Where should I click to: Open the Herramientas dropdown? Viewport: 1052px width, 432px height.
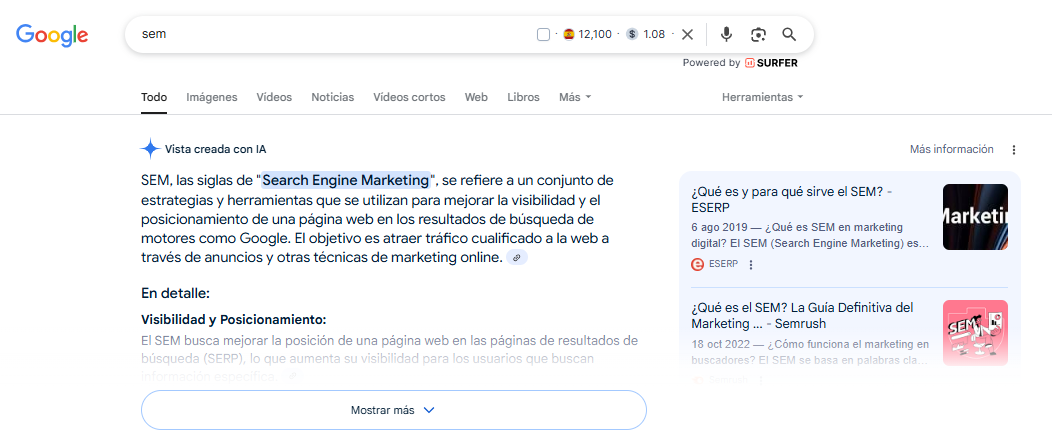coord(762,97)
